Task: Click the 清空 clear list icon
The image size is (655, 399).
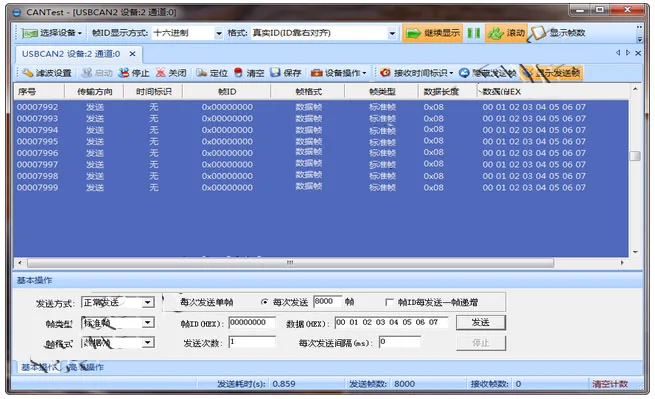Action: point(238,73)
